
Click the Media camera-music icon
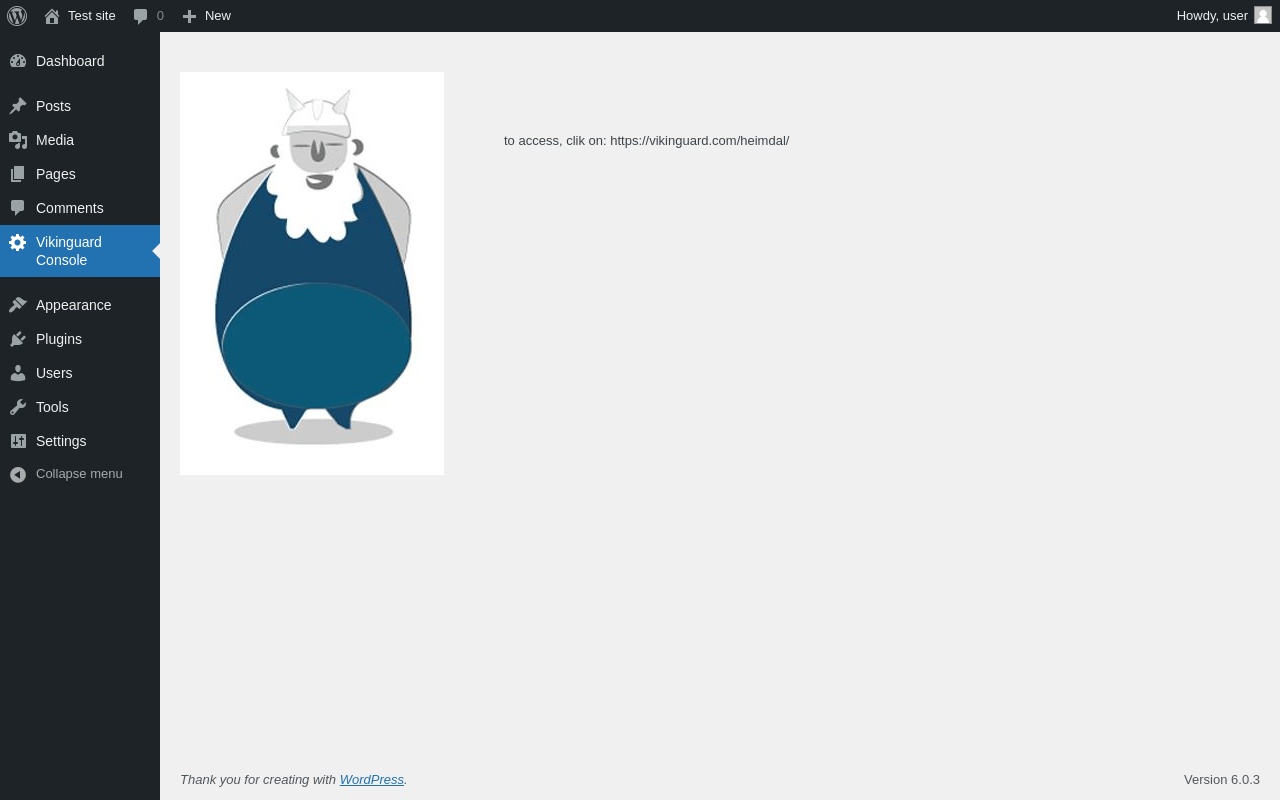[x=18, y=140]
